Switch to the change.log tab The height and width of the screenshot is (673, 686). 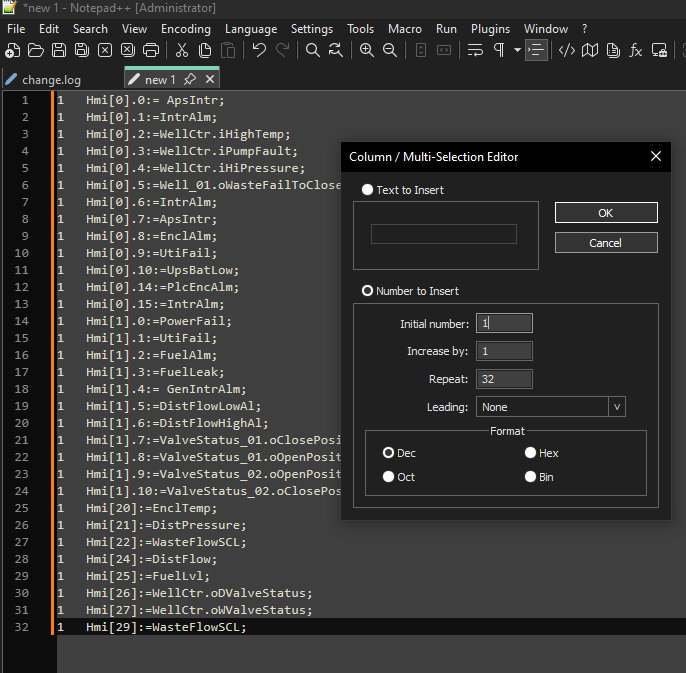(50, 80)
